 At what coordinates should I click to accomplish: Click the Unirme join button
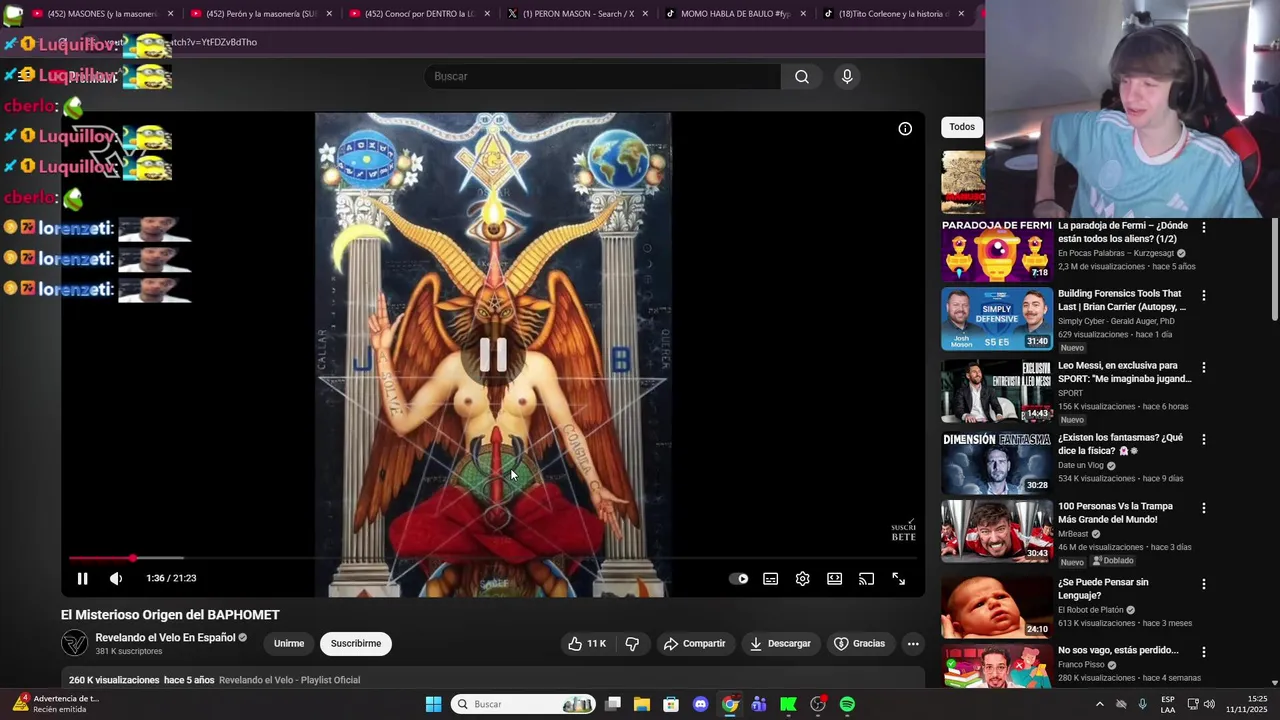pyautogui.click(x=289, y=643)
